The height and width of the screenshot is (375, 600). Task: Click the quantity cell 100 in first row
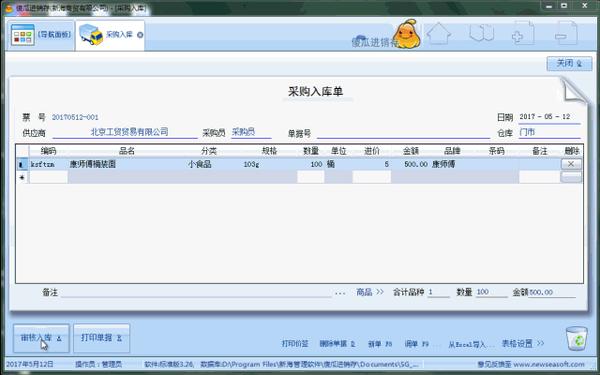tap(311, 165)
